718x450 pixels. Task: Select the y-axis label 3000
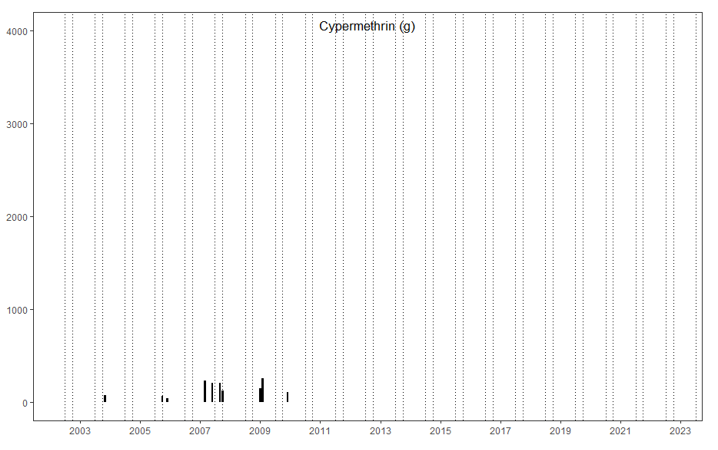pyautogui.click(x=17, y=125)
